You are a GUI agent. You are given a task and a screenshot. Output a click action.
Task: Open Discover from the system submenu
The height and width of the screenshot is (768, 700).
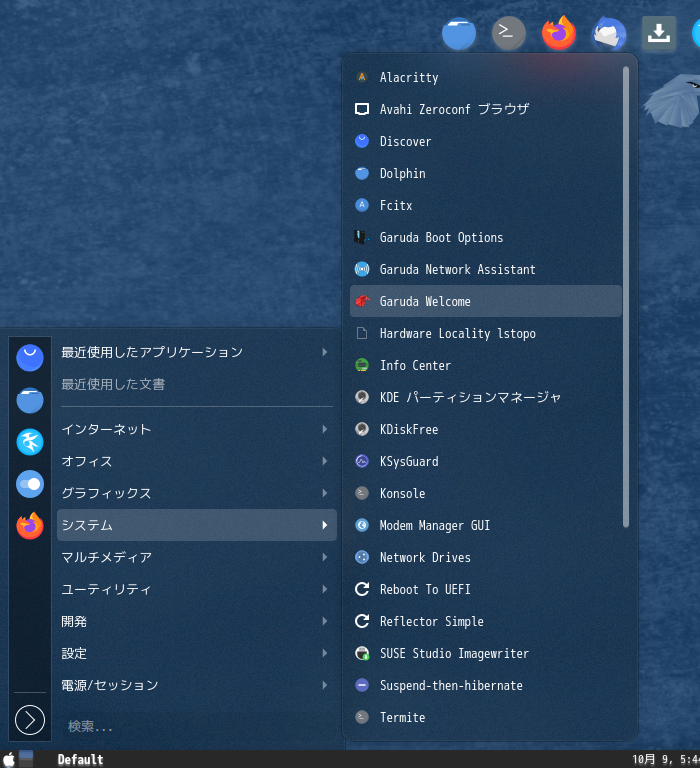485,142
